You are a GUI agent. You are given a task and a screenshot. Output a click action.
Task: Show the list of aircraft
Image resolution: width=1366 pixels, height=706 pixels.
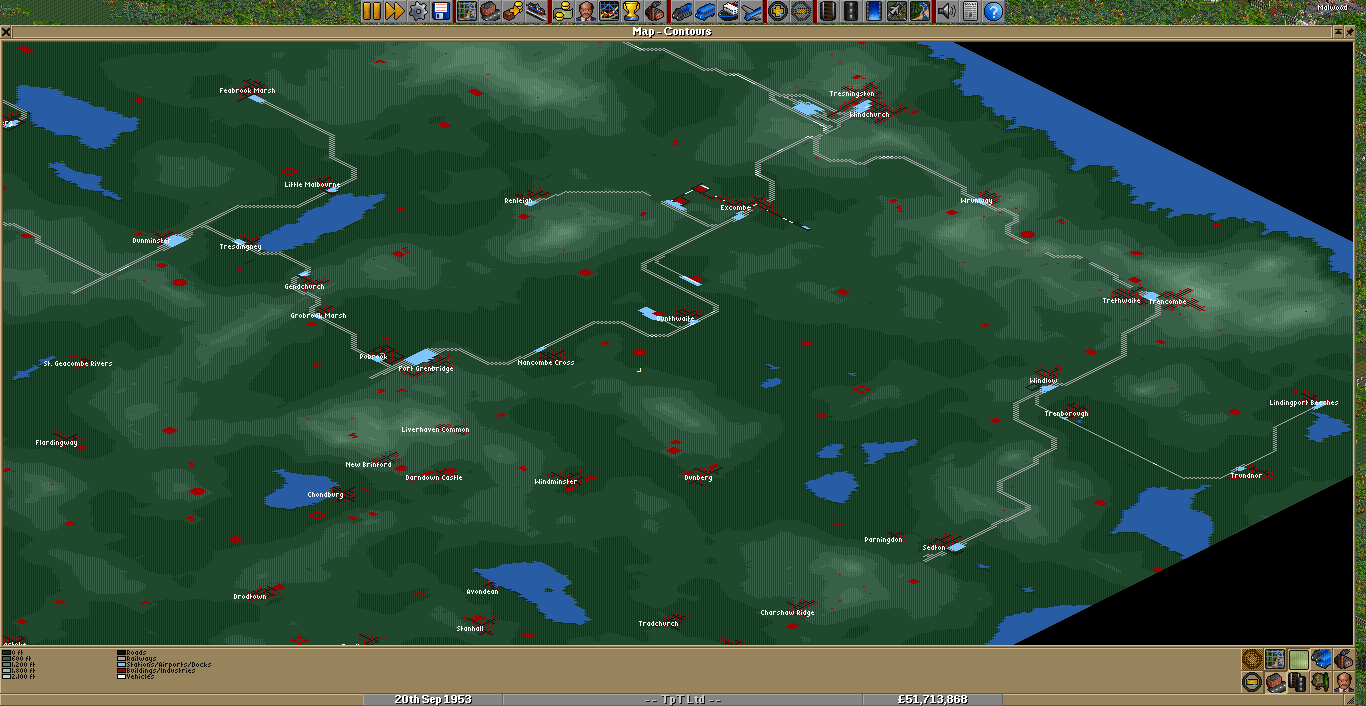(x=753, y=12)
